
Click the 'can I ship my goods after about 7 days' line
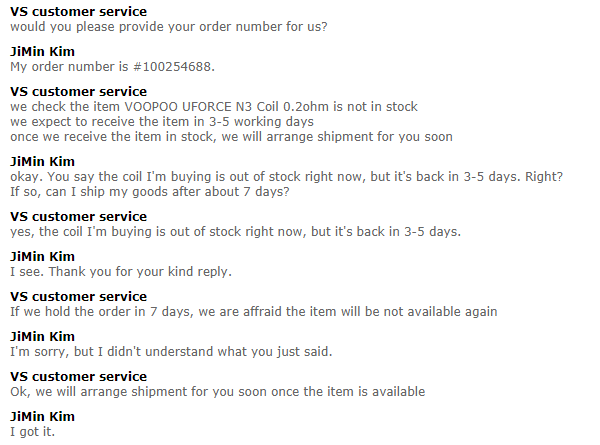click(150, 192)
